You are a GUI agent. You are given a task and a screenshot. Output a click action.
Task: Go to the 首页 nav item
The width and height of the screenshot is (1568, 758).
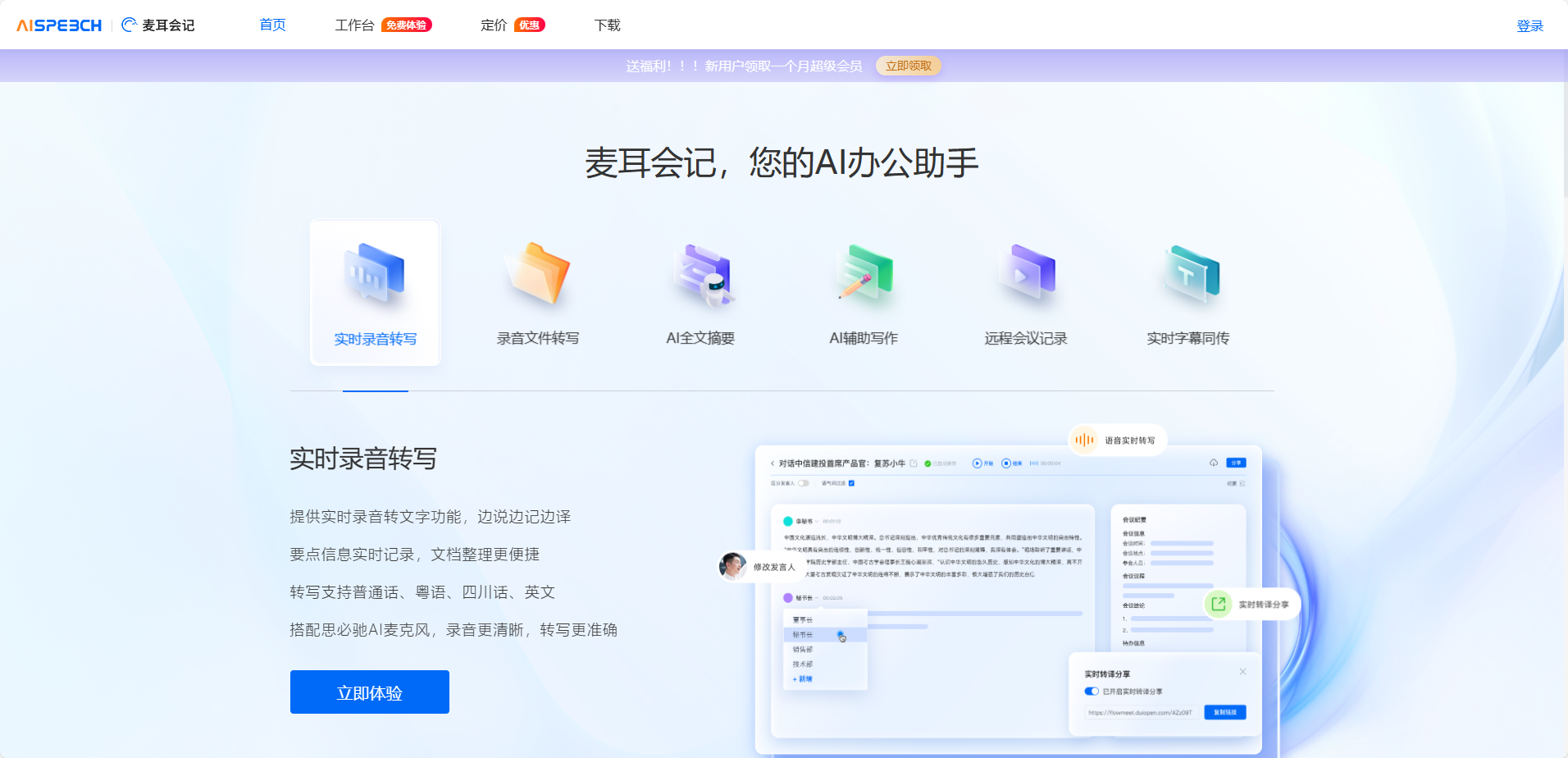coord(272,25)
